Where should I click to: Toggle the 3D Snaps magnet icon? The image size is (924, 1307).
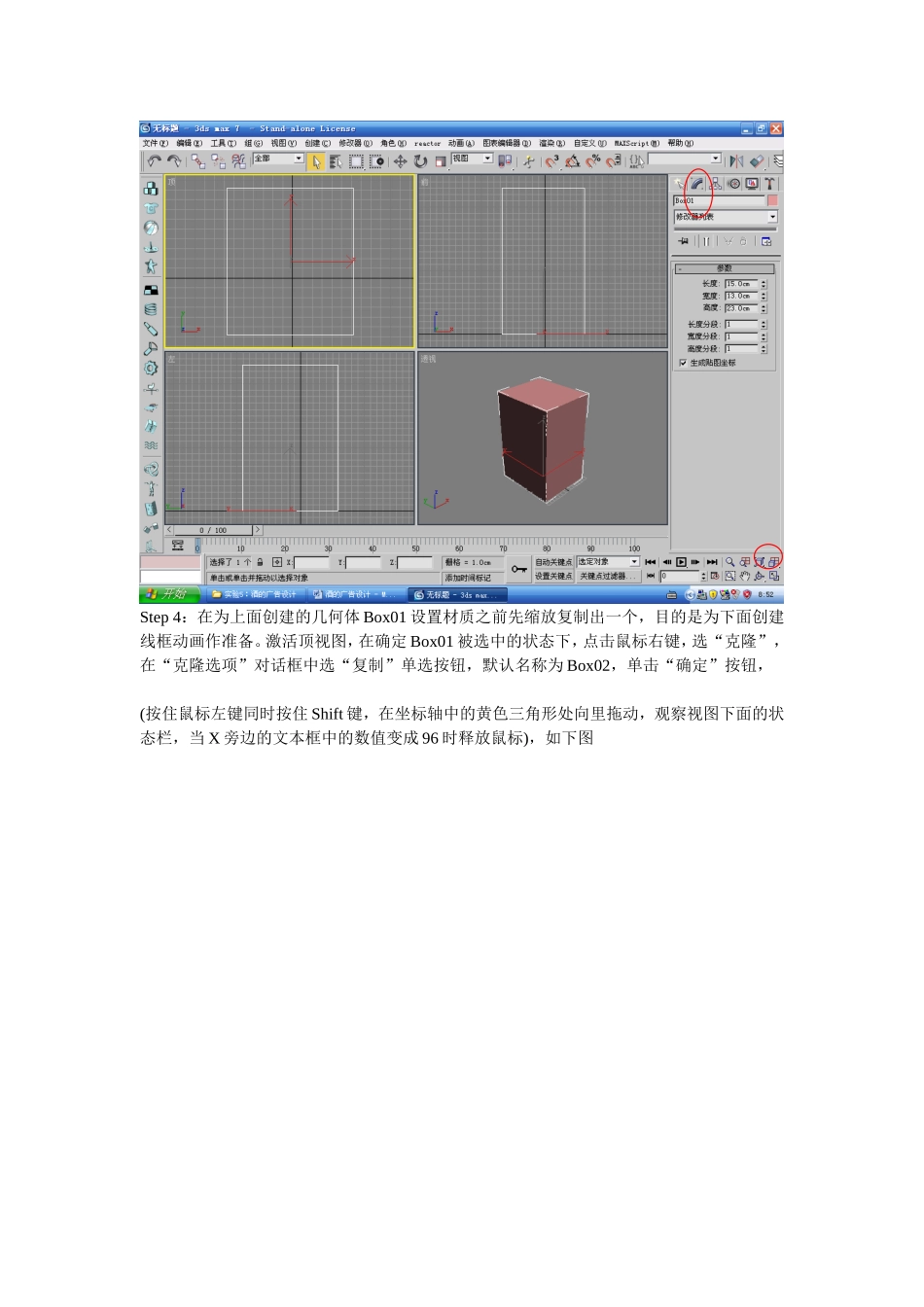coord(551,161)
